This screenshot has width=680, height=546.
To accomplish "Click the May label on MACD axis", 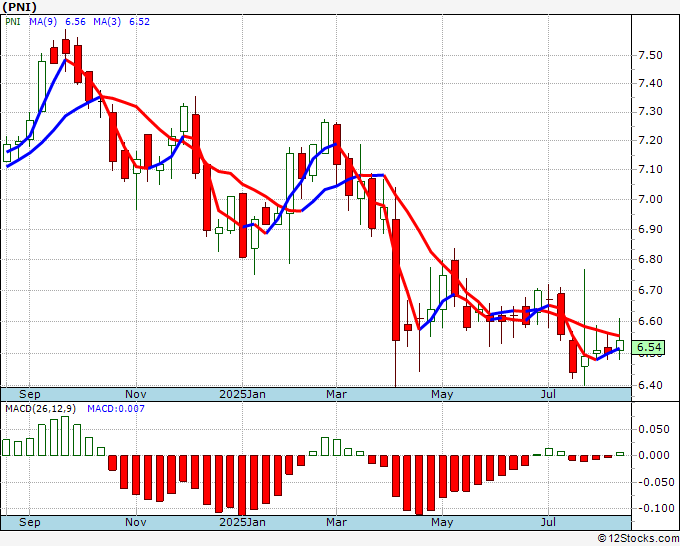I will tap(442, 522).
